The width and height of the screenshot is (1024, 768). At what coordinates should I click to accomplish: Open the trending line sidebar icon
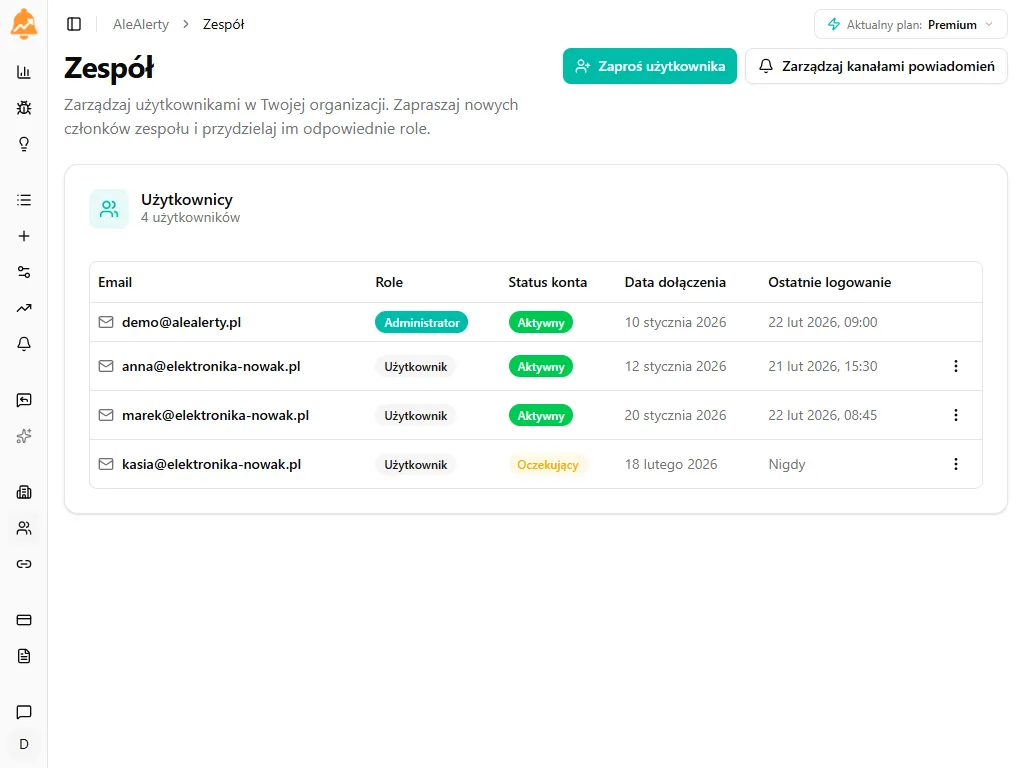[24, 308]
